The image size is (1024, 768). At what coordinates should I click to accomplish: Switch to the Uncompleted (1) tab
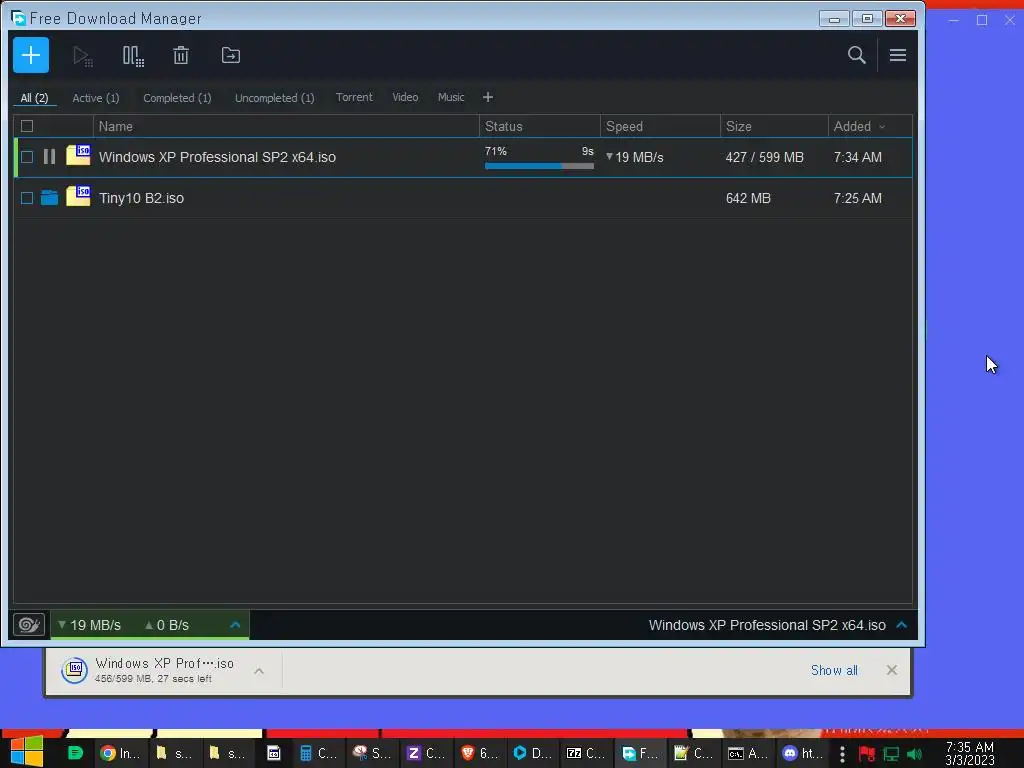click(x=274, y=98)
